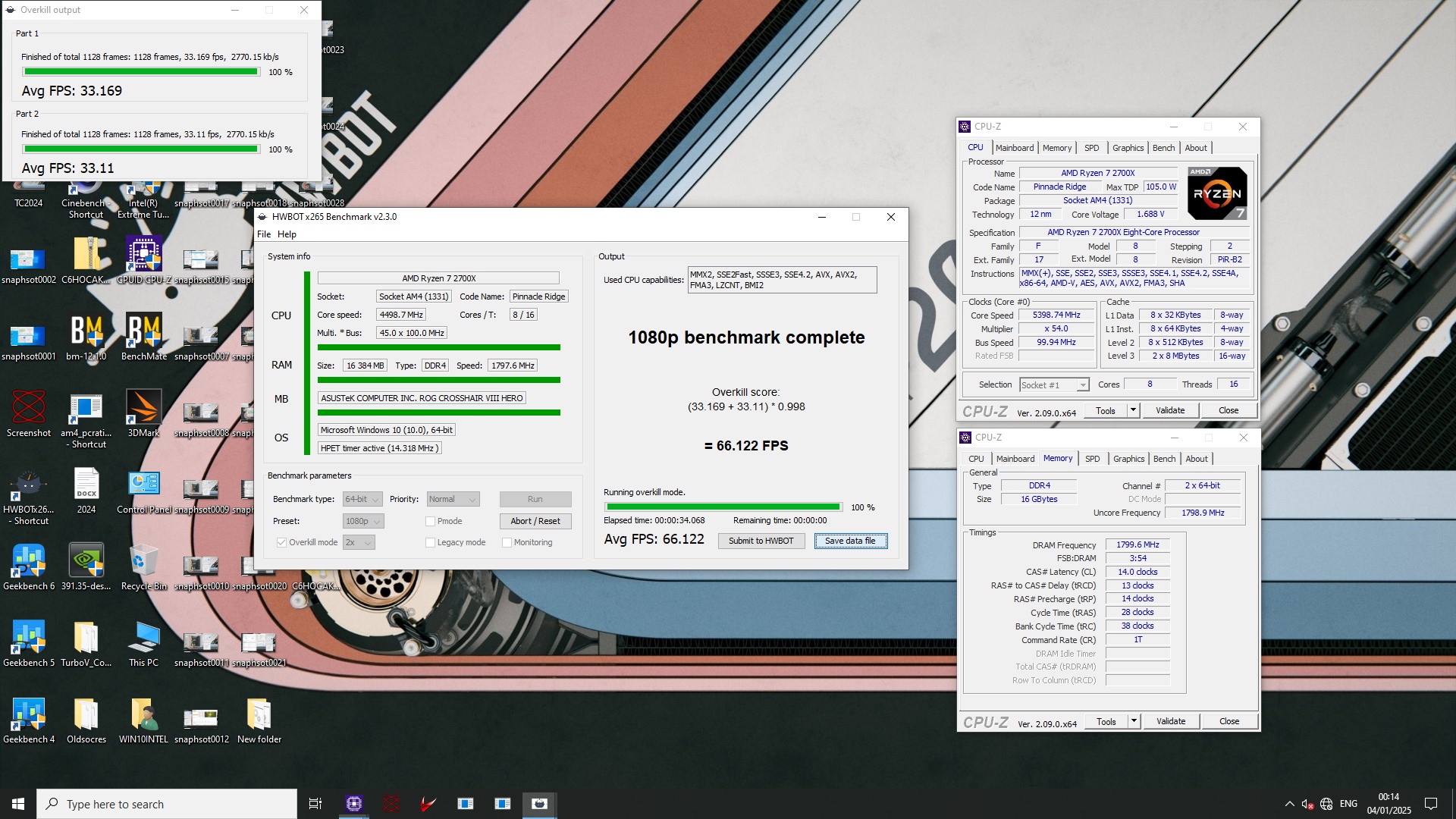Switch to Mainboard tab in upper CPU-Z
Screen dimensions: 1456x819
pyautogui.click(x=1015, y=148)
